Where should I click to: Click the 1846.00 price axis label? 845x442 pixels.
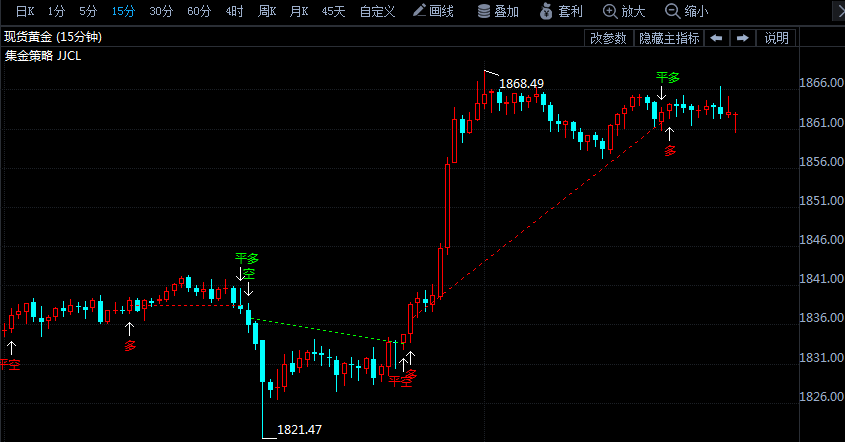click(x=821, y=240)
